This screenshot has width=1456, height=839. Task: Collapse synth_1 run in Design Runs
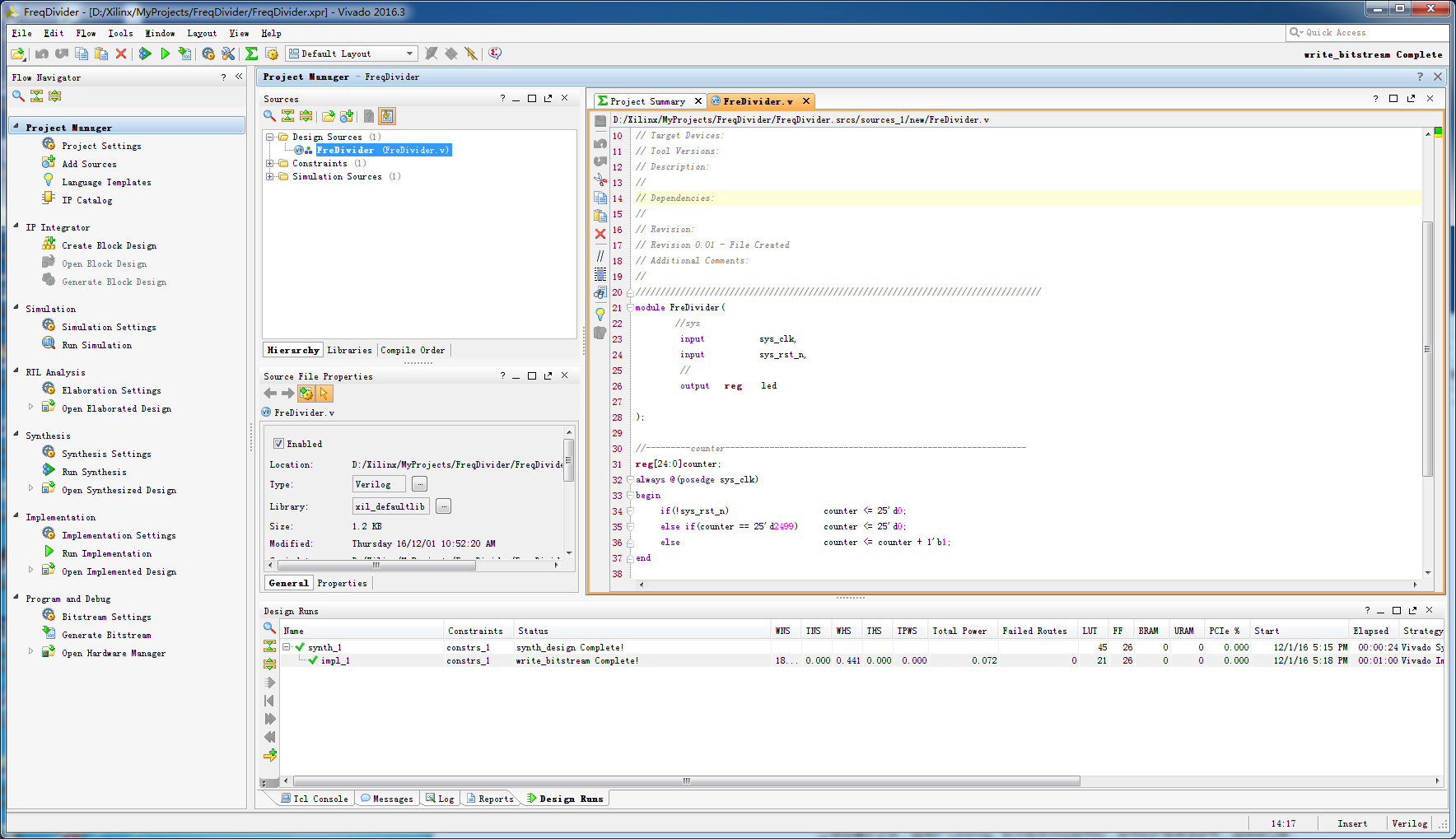point(287,647)
